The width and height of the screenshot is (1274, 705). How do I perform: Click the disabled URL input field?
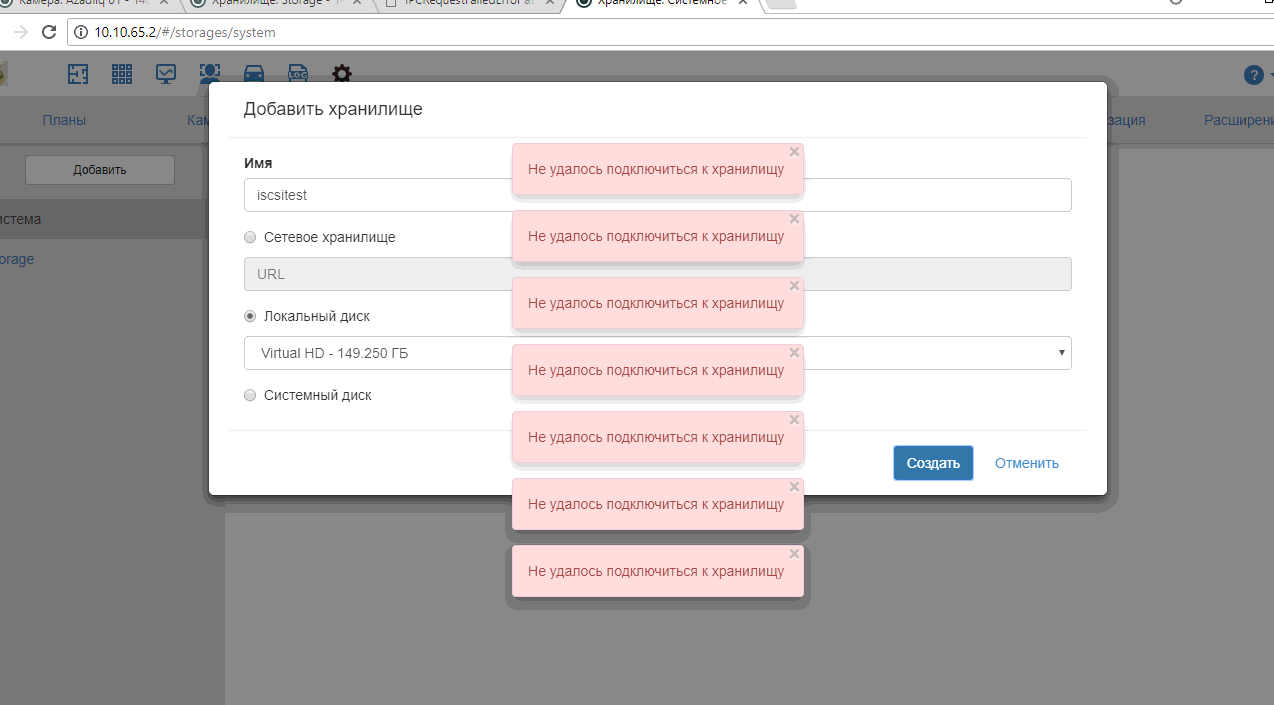[657, 274]
